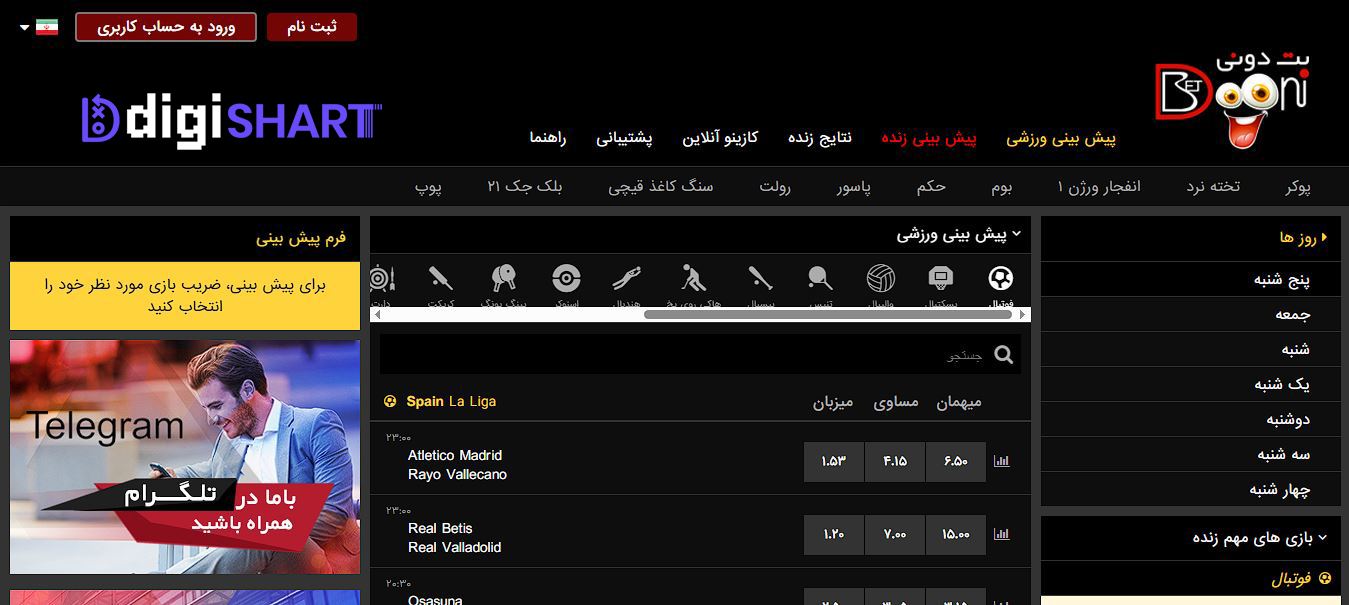The image size is (1349, 605).
Task: Click right arrow of sports scrollbar
Action: 1023,314
